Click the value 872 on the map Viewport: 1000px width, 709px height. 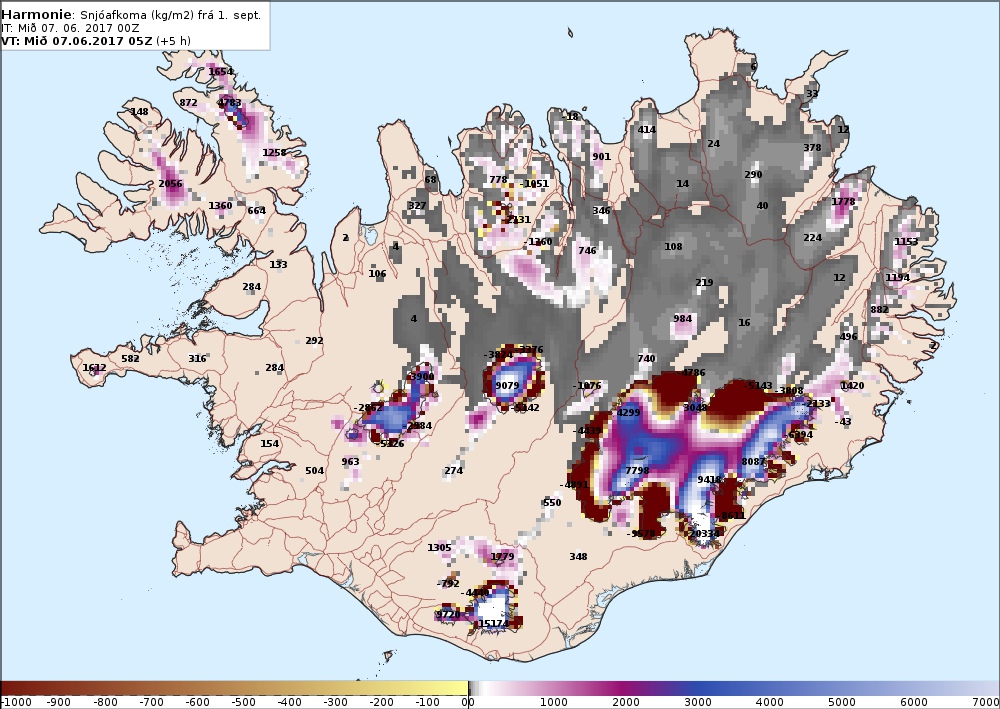(x=188, y=102)
